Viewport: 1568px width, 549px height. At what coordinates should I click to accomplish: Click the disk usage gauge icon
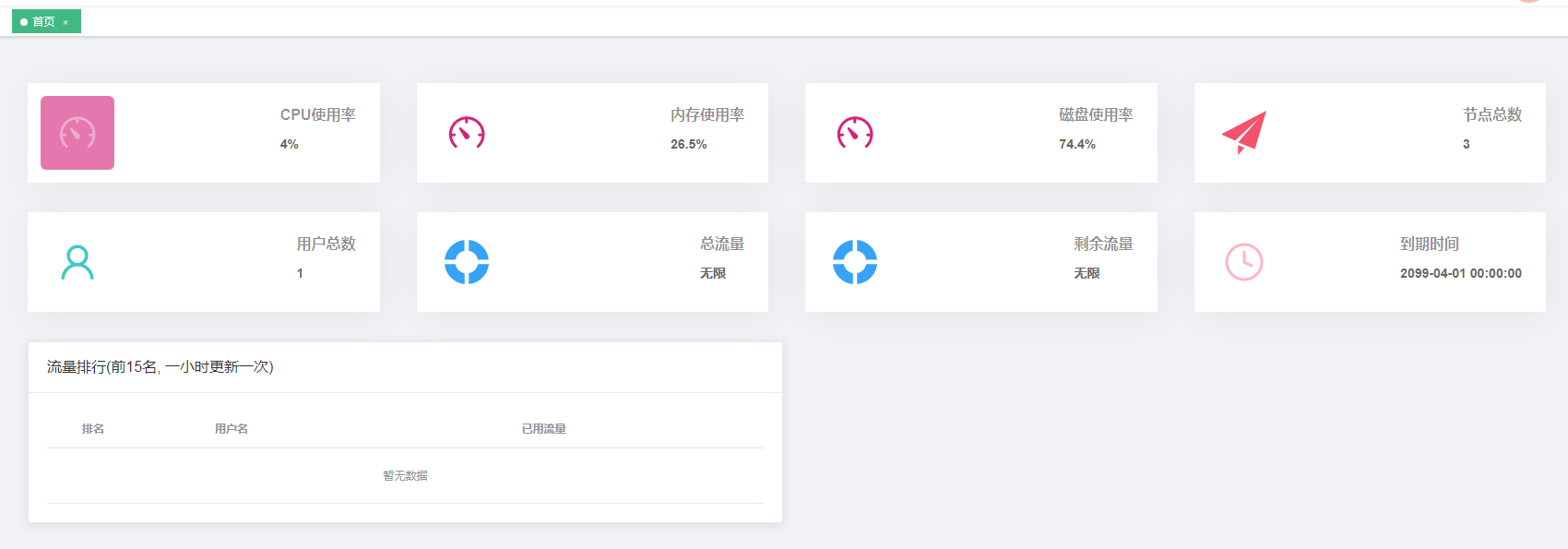click(855, 133)
